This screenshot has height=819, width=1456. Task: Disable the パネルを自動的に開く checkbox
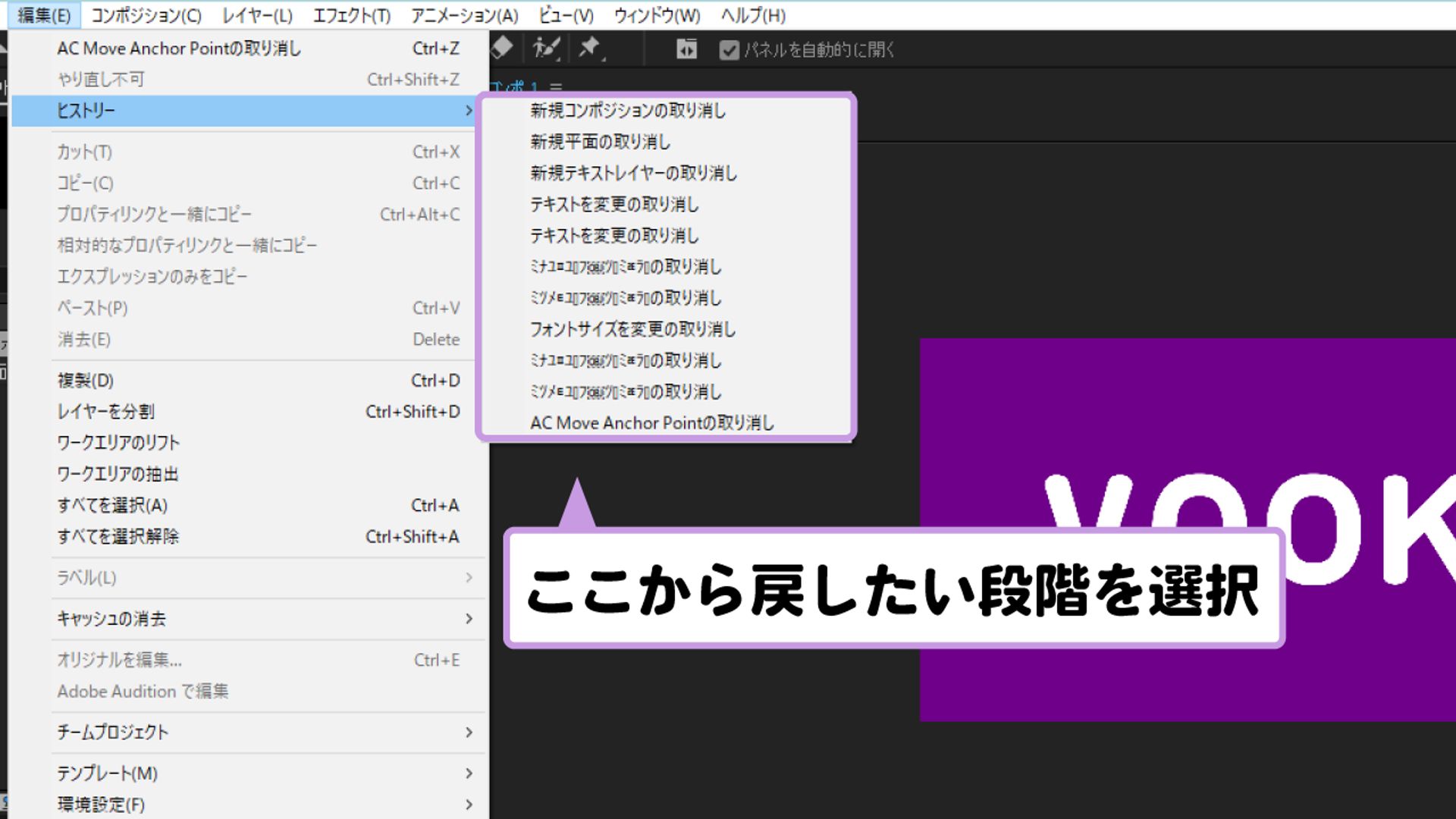pyautogui.click(x=729, y=50)
